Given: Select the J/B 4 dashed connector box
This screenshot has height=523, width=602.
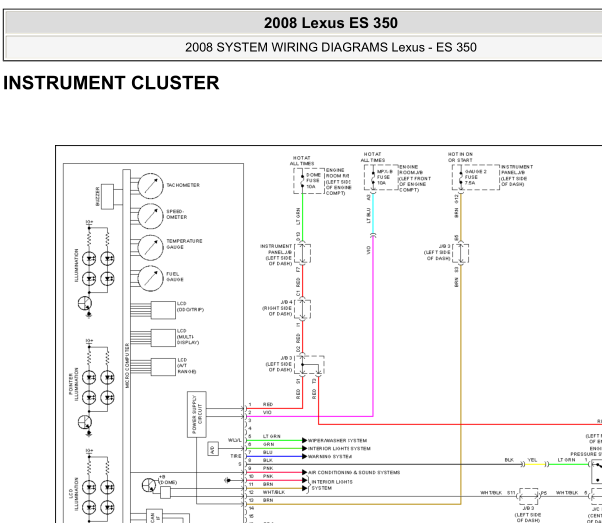Looking at the screenshot, I should pyautogui.click(x=303, y=309).
